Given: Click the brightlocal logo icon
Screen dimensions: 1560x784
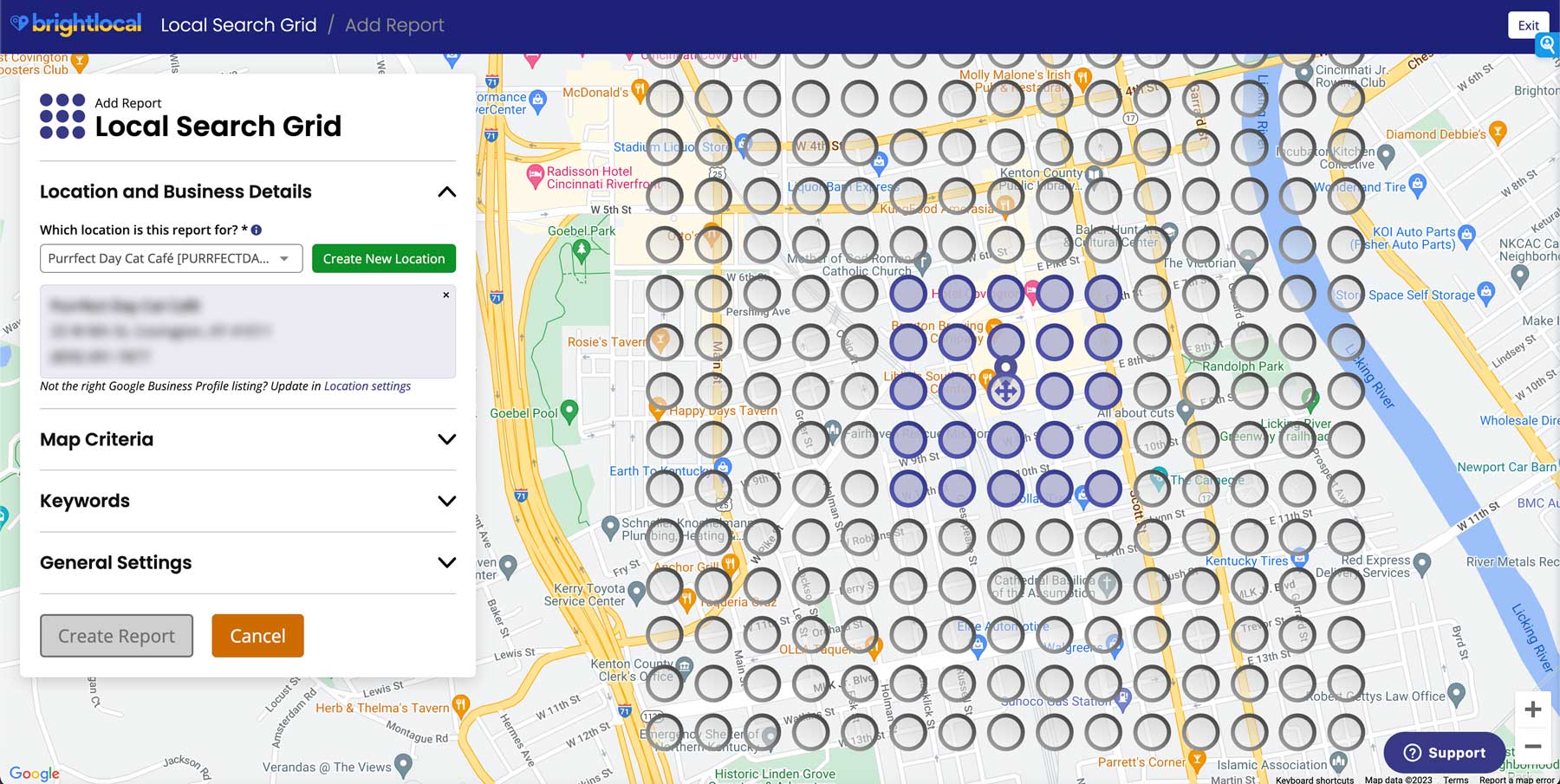Looking at the screenshot, I should pyautogui.click(x=19, y=23).
